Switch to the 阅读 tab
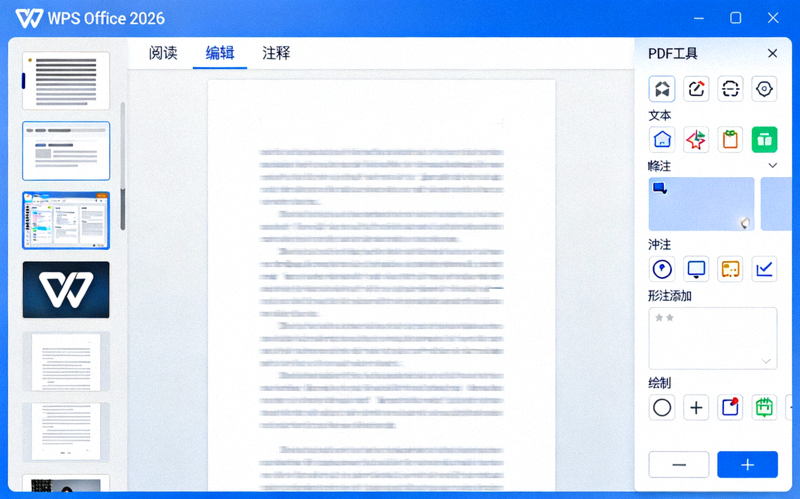The image size is (800, 499). [x=163, y=53]
